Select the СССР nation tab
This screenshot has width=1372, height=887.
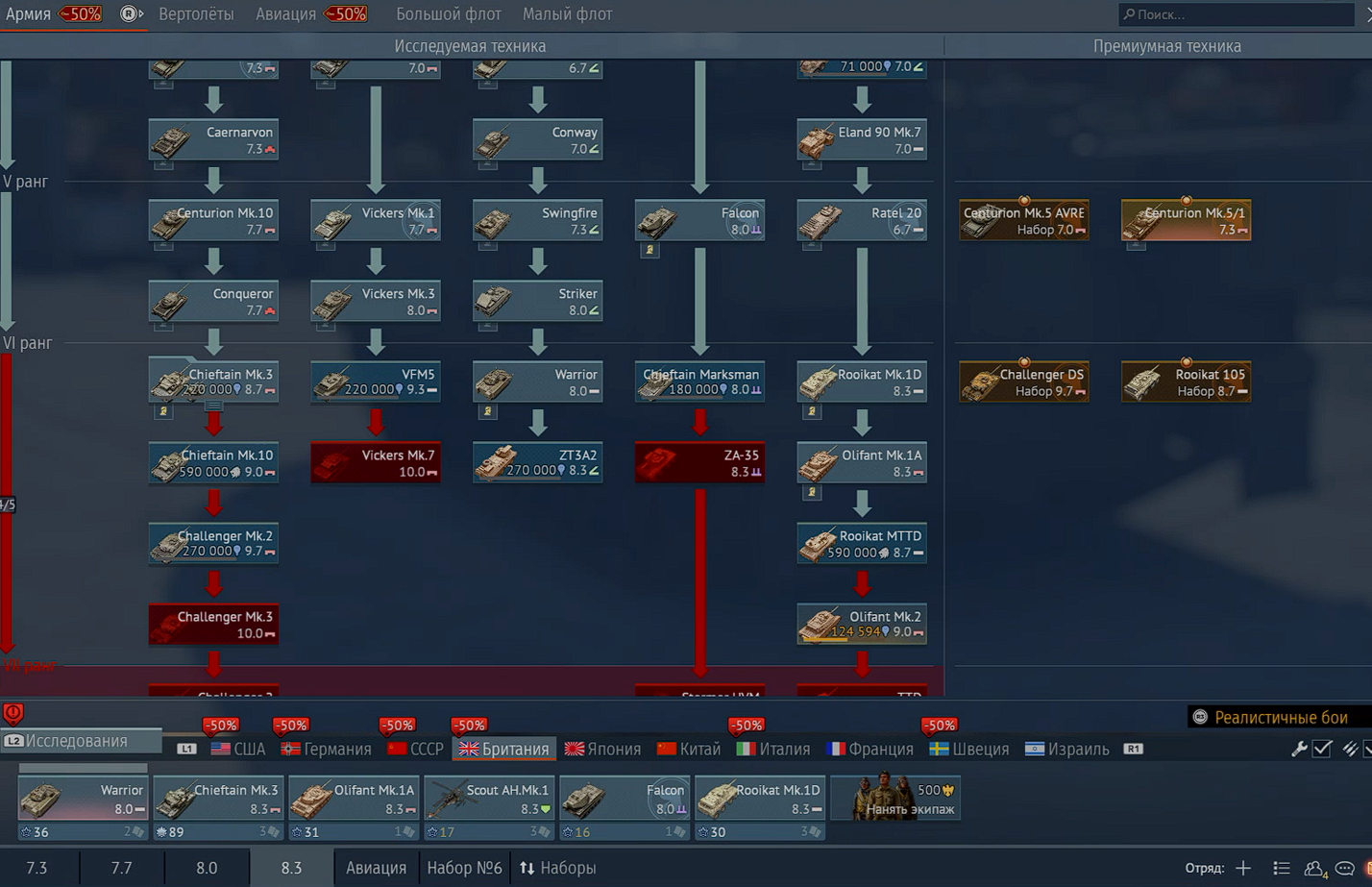415,749
